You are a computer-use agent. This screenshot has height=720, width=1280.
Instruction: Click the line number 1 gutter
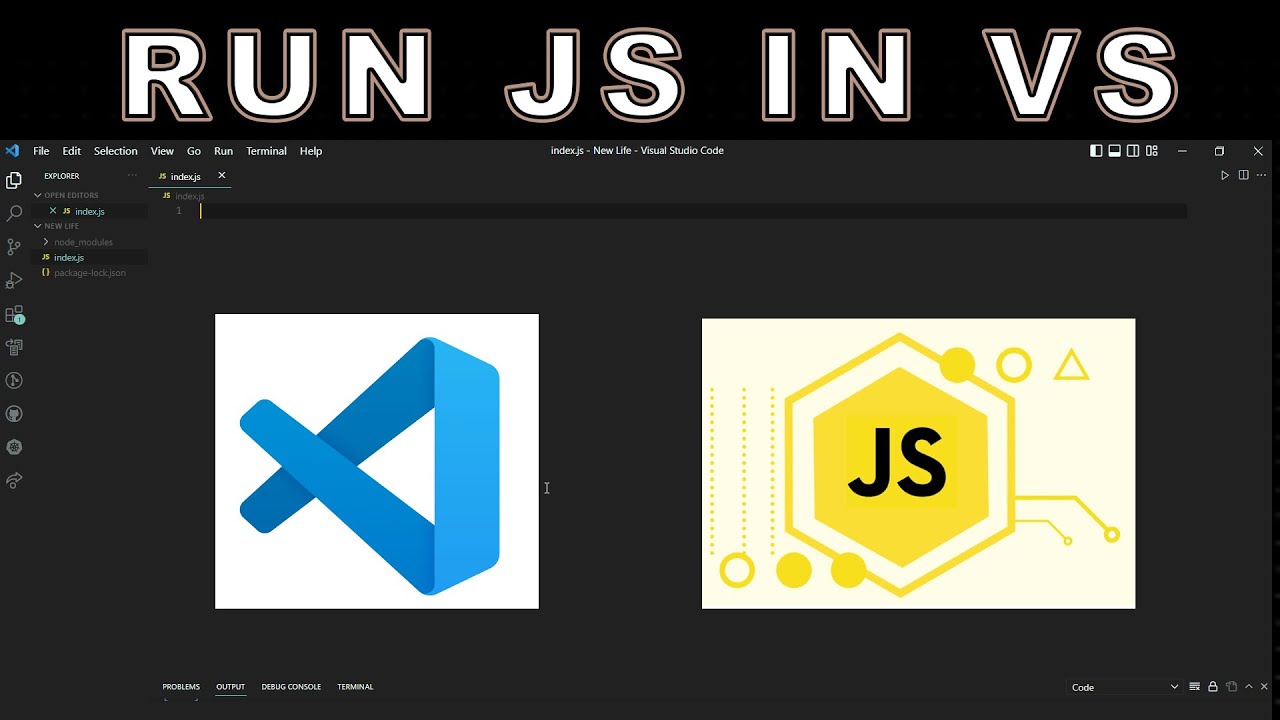point(178,211)
